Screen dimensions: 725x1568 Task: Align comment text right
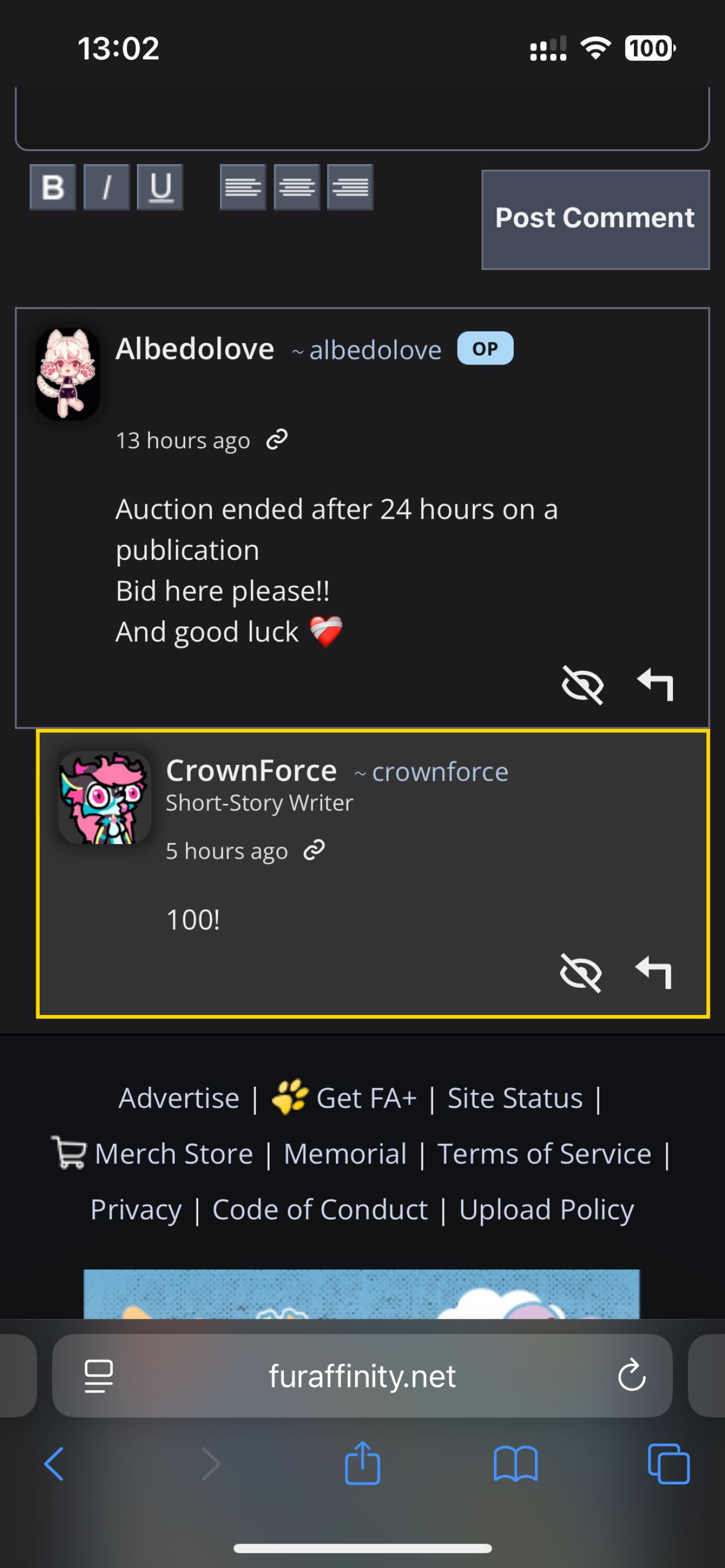pos(350,187)
